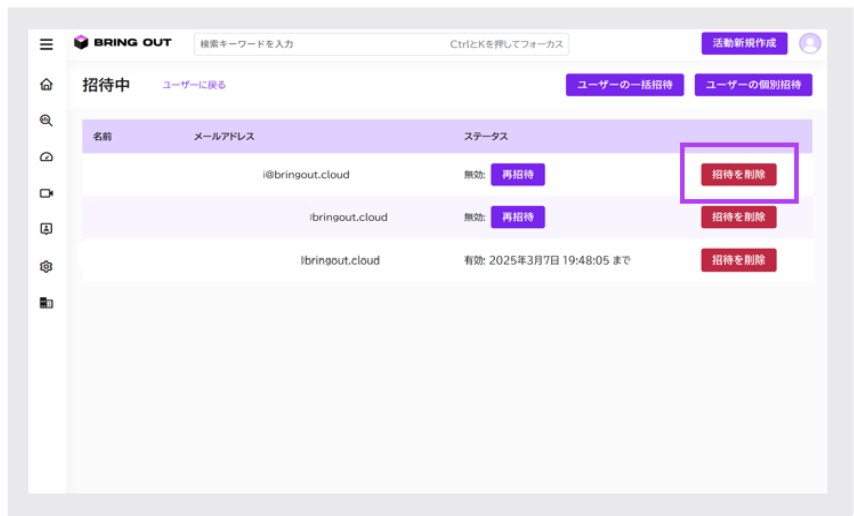The width and height of the screenshot is (854, 516).
Task: Delete the second row's invitation
Action: pyautogui.click(x=739, y=217)
